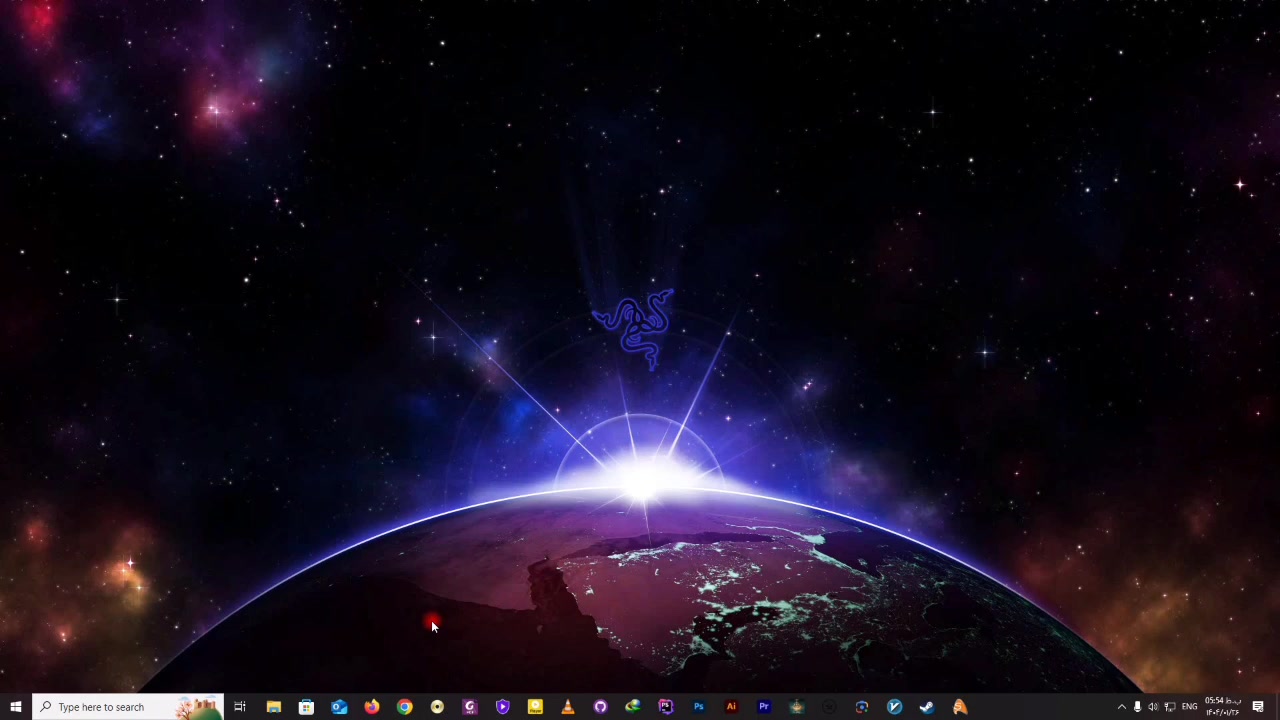Launch Firefox from the taskbar
The width and height of the screenshot is (1280, 720).
(x=372, y=707)
